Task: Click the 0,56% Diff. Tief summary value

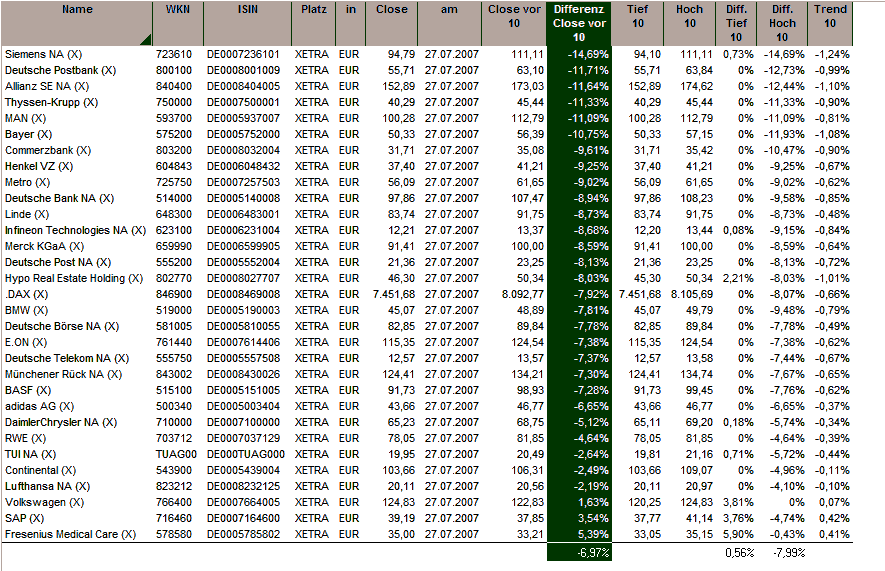Action: pos(739,553)
